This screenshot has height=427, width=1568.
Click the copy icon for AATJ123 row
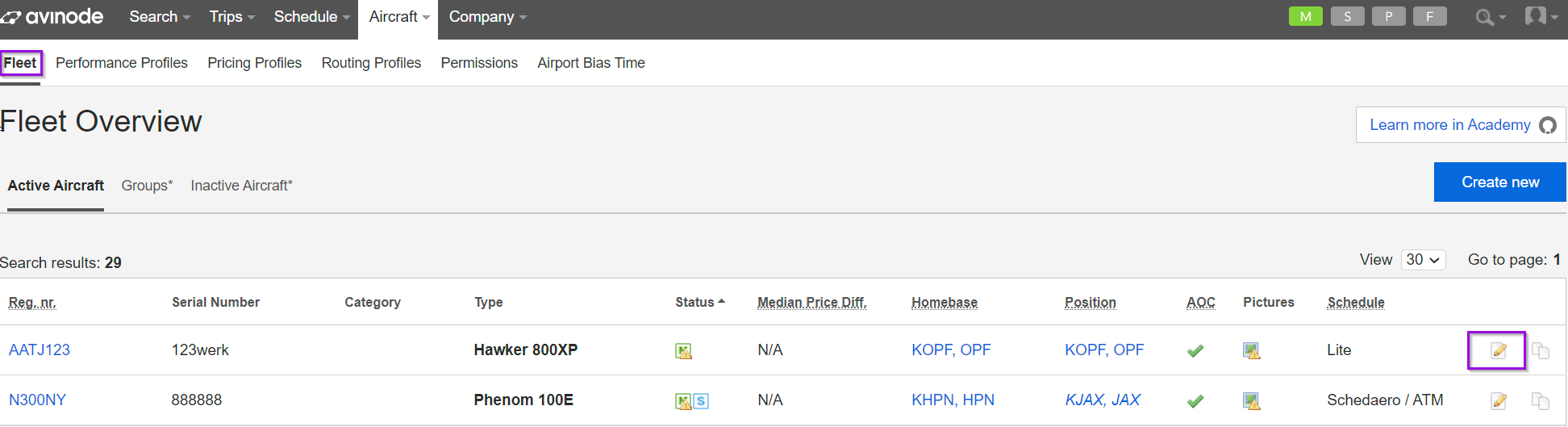[1540, 350]
